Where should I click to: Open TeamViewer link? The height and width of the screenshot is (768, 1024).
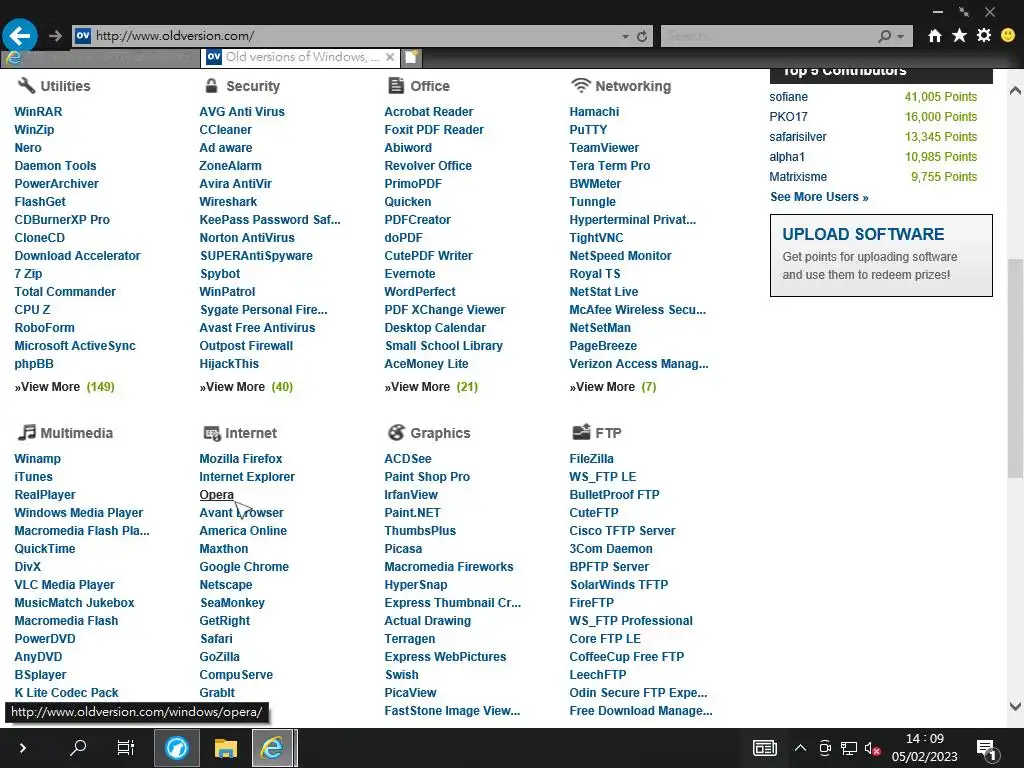[604, 148]
